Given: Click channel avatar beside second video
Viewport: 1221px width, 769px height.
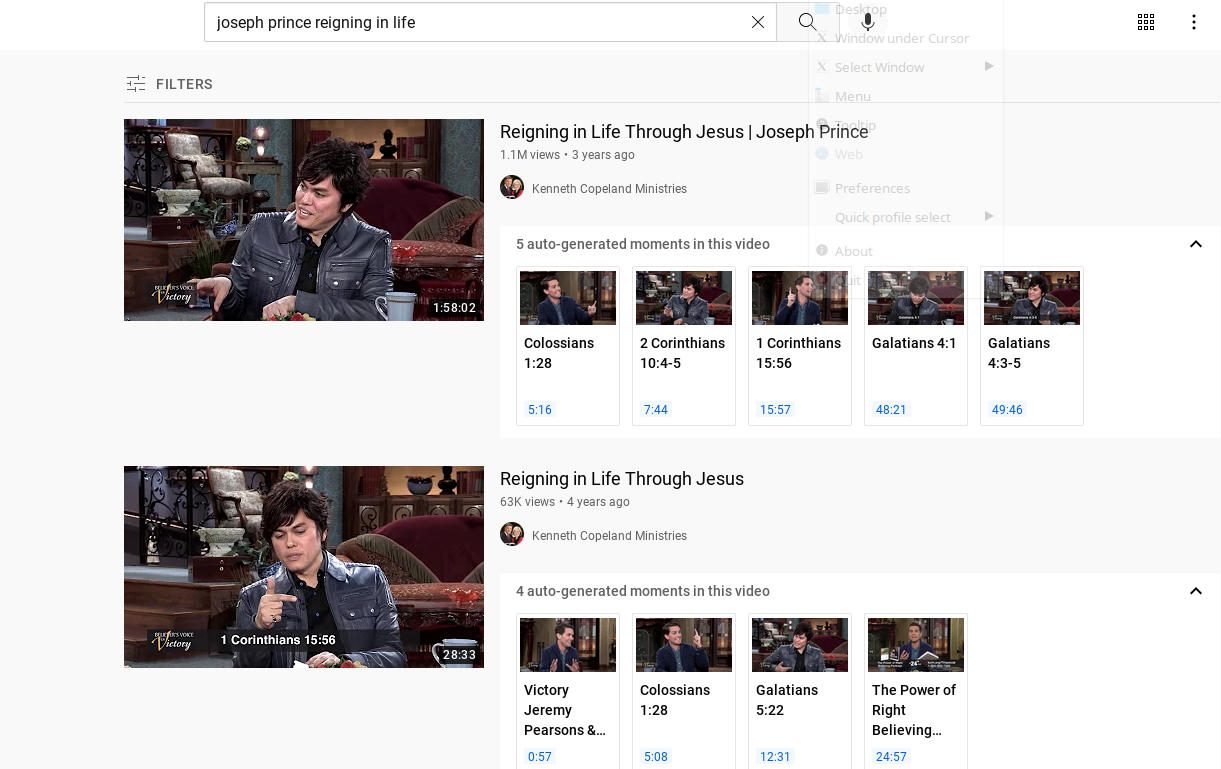Looking at the screenshot, I should (512, 534).
